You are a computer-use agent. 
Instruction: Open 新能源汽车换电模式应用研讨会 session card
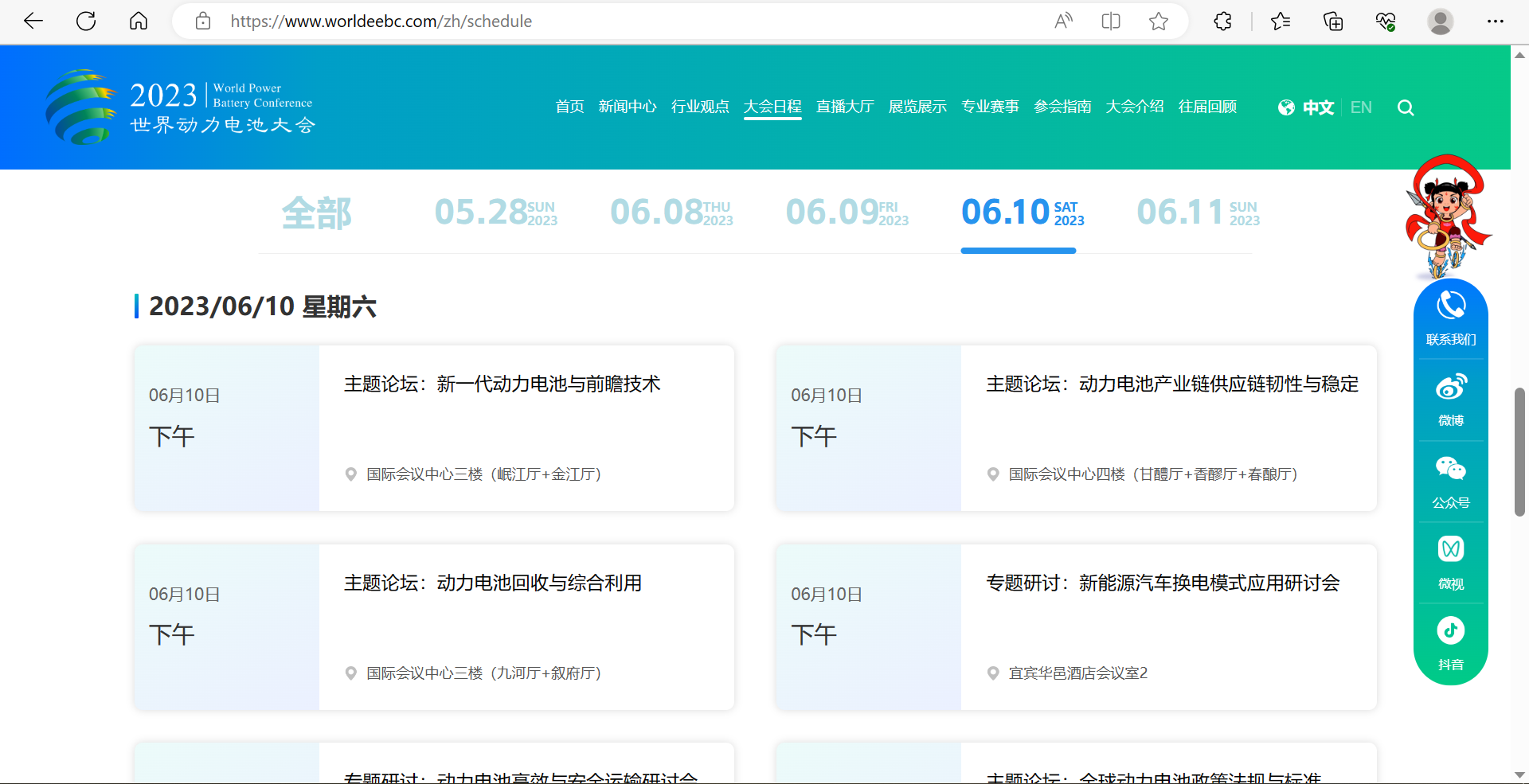pyautogui.click(x=1163, y=583)
